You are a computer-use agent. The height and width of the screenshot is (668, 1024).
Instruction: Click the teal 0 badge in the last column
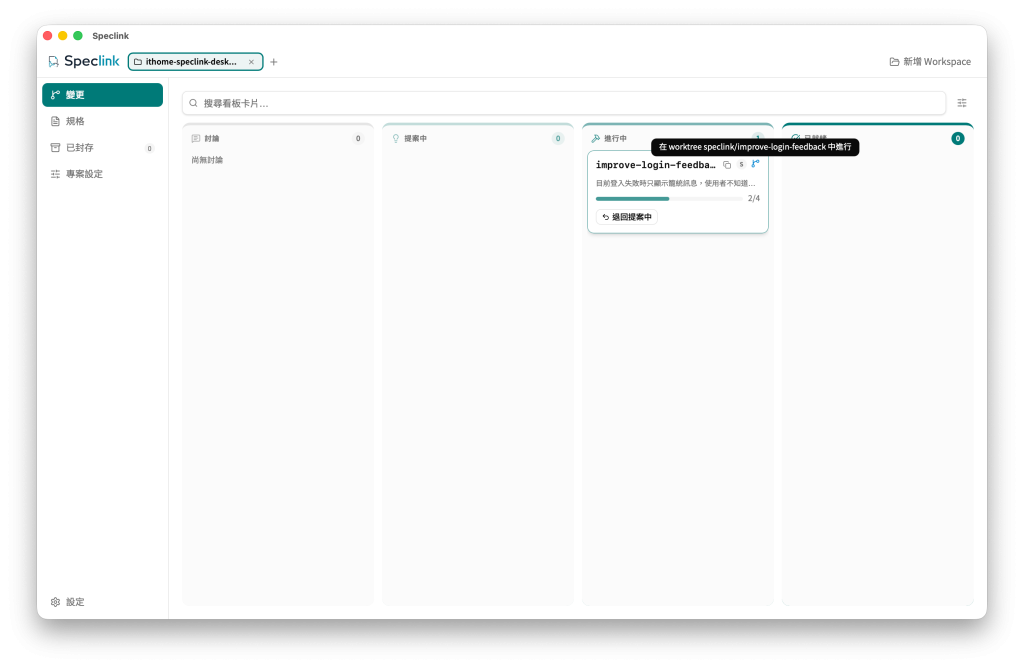click(x=957, y=138)
